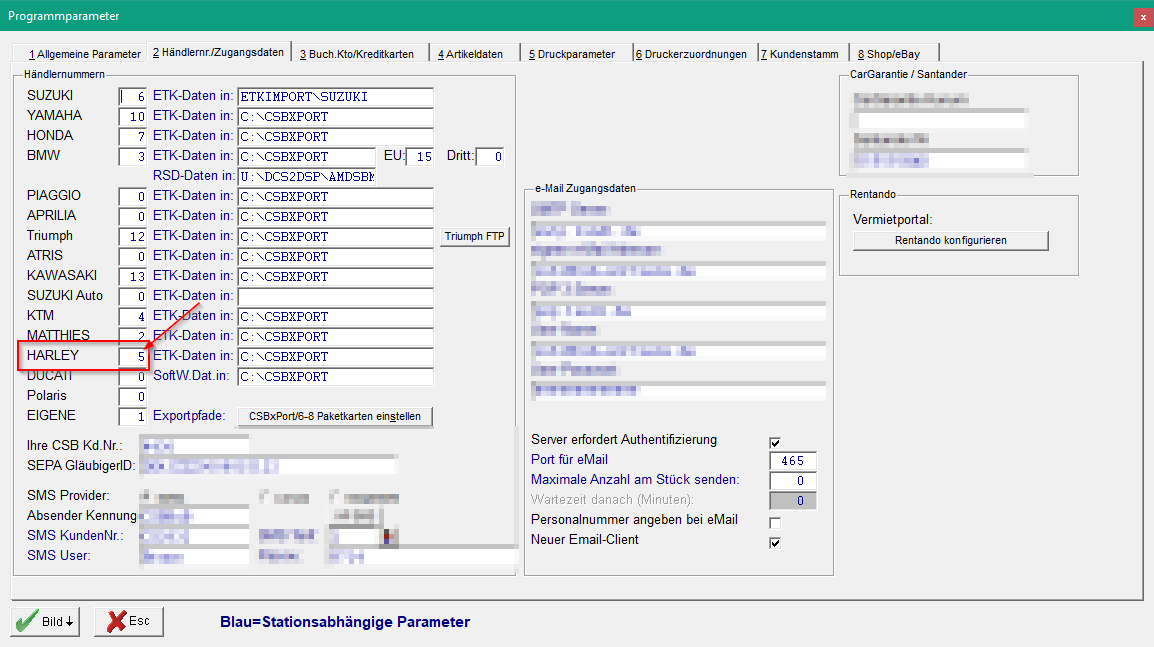Click the empty SUZUKI Auto ETK-Daten field
The width and height of the screenshot is (1154, 647).
(336, 296)
